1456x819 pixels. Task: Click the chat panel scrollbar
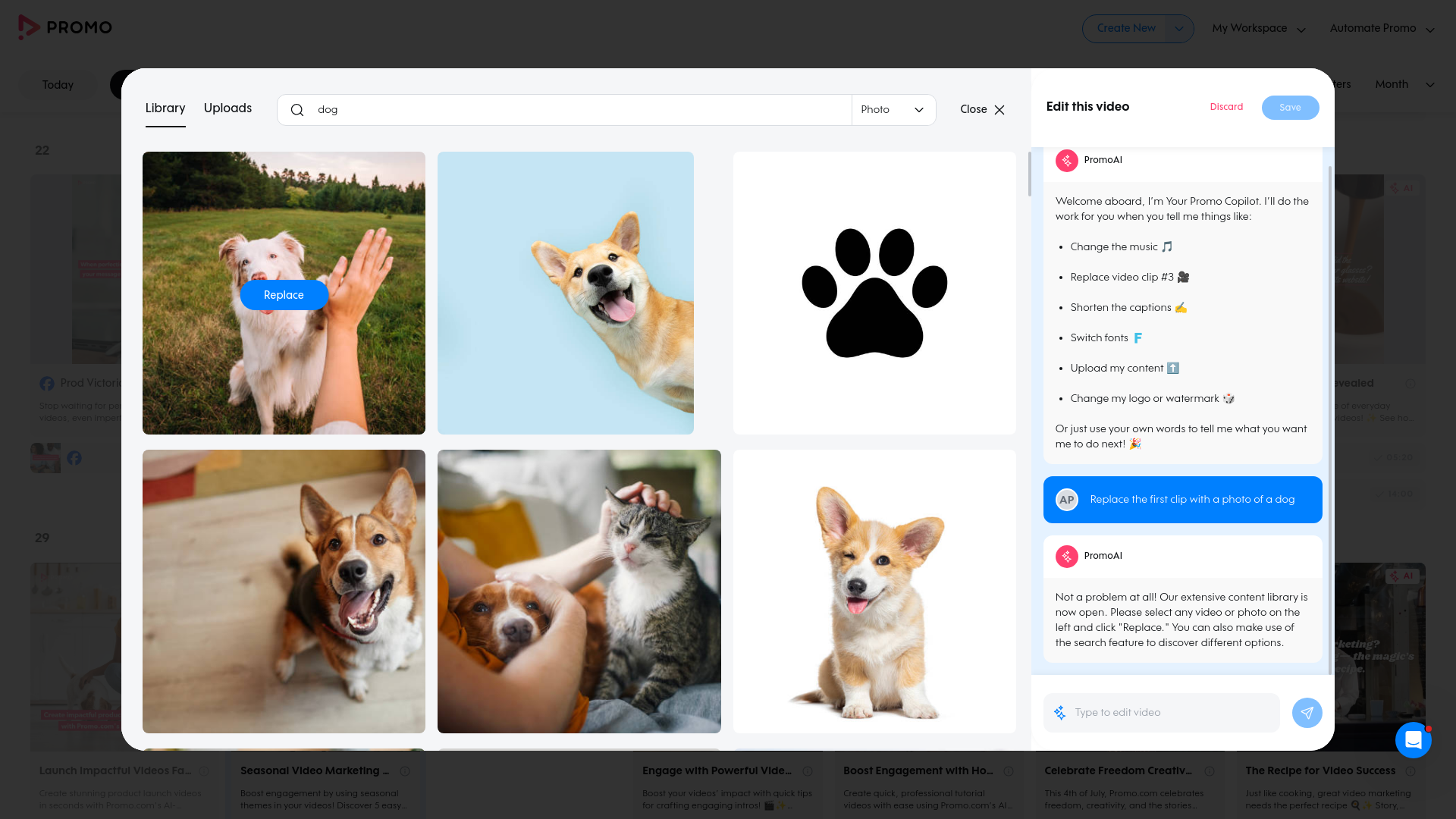(x=1330, y=421)
